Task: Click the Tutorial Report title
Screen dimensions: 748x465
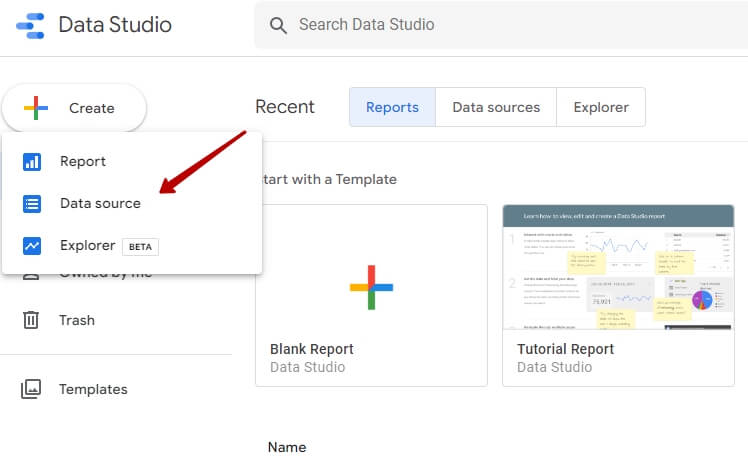Action: tap(565, 349)
